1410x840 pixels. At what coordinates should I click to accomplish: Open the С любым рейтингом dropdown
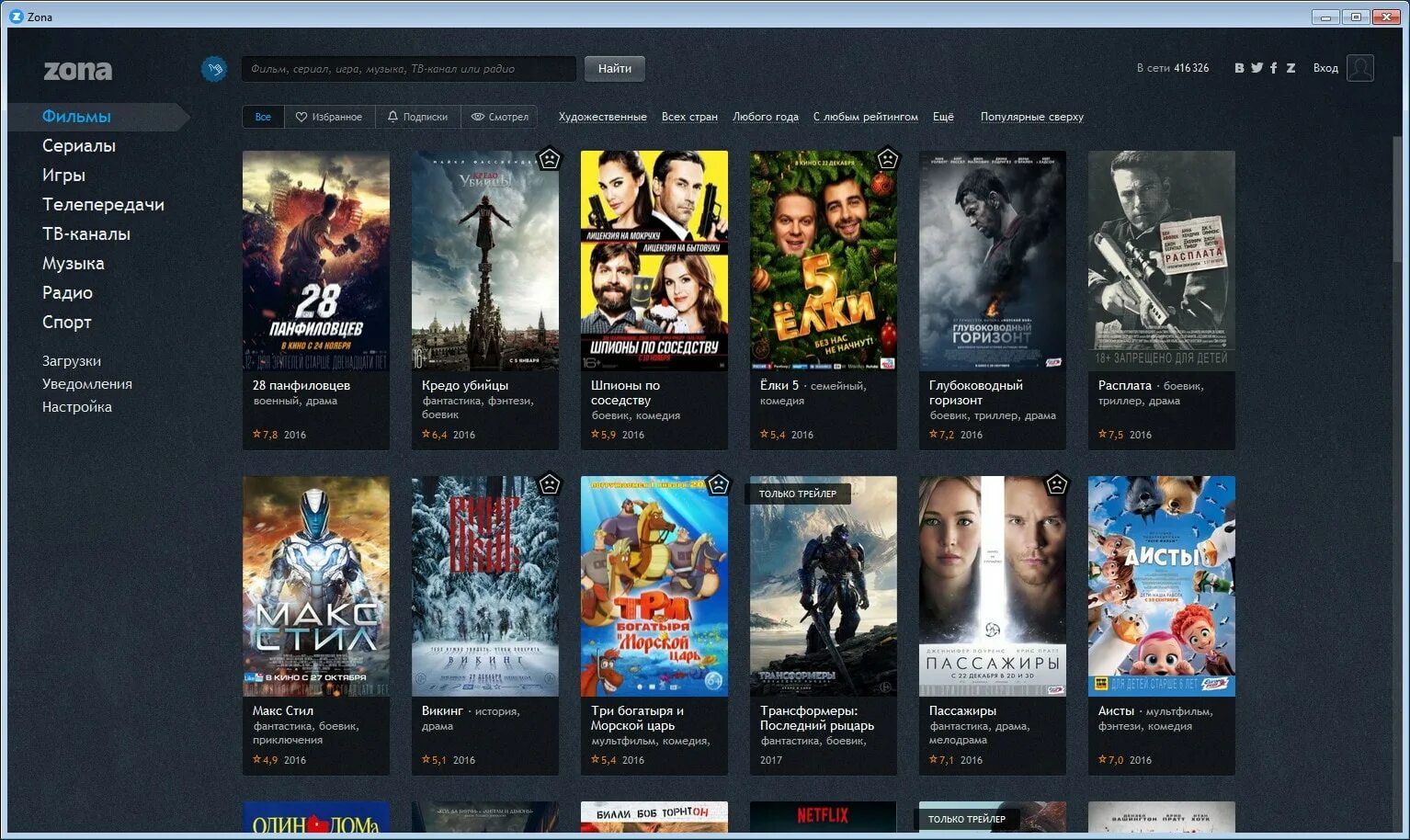point(865,117)
